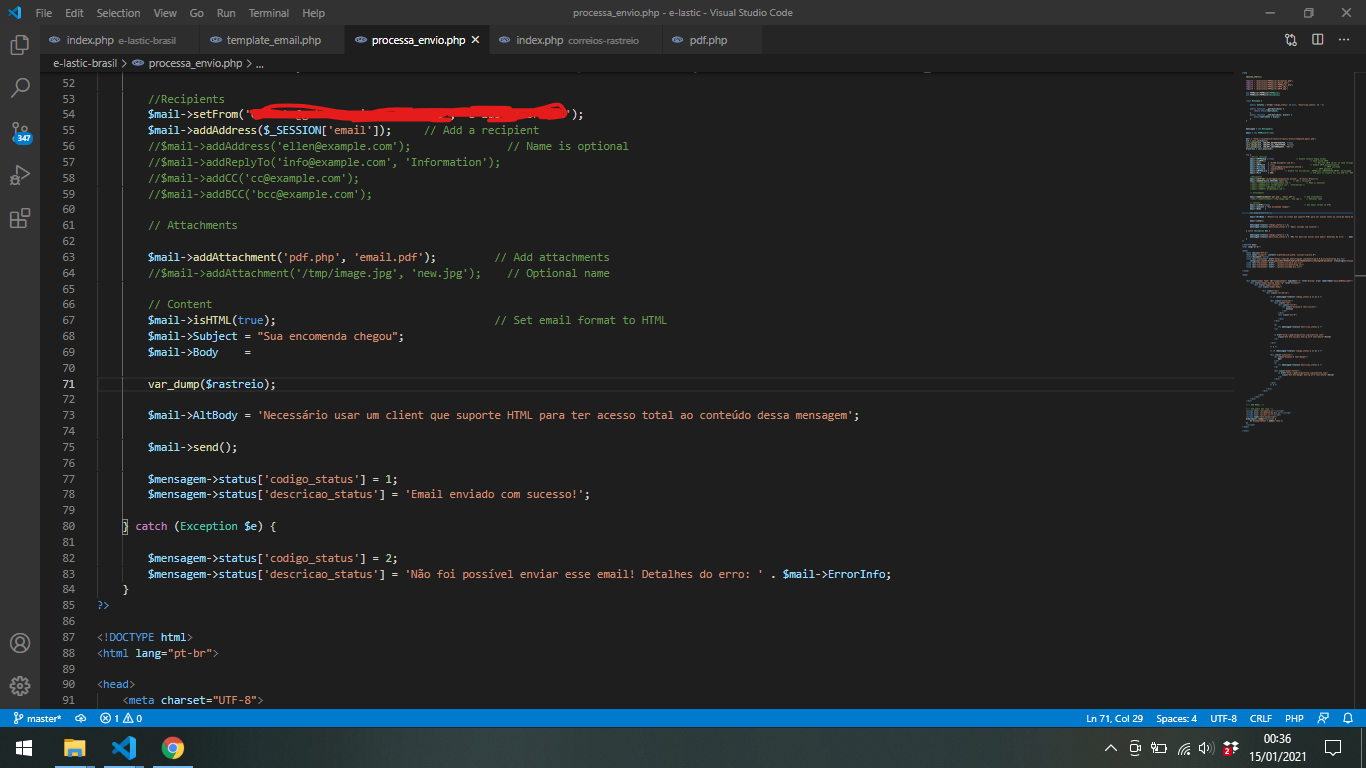
Task: Click e-lastic-brasil breadcrumb folder
Action: click(85, 63)
